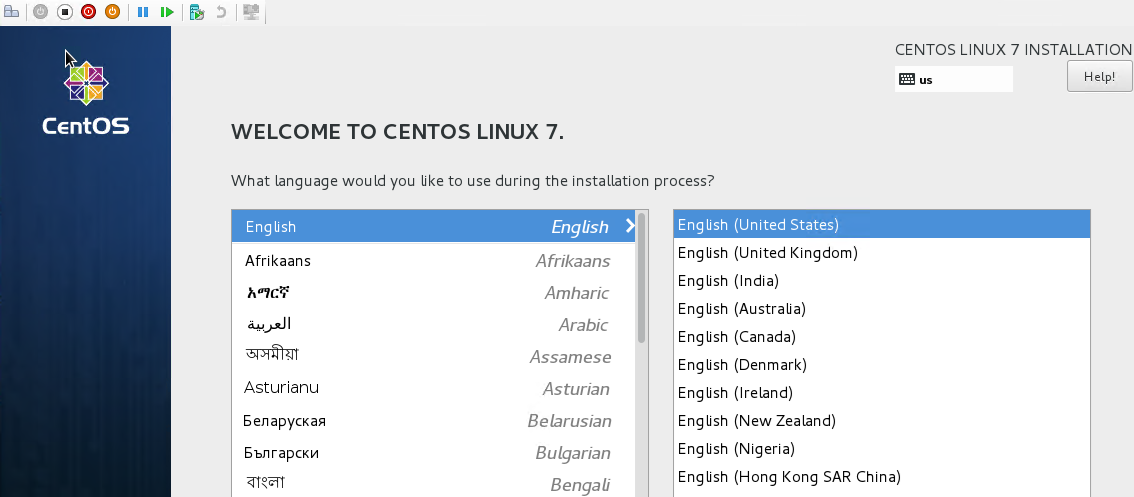Select Bulgarian language row
Screen dimensions: 1134x497
pyautogui.click(x=433, y=453)
